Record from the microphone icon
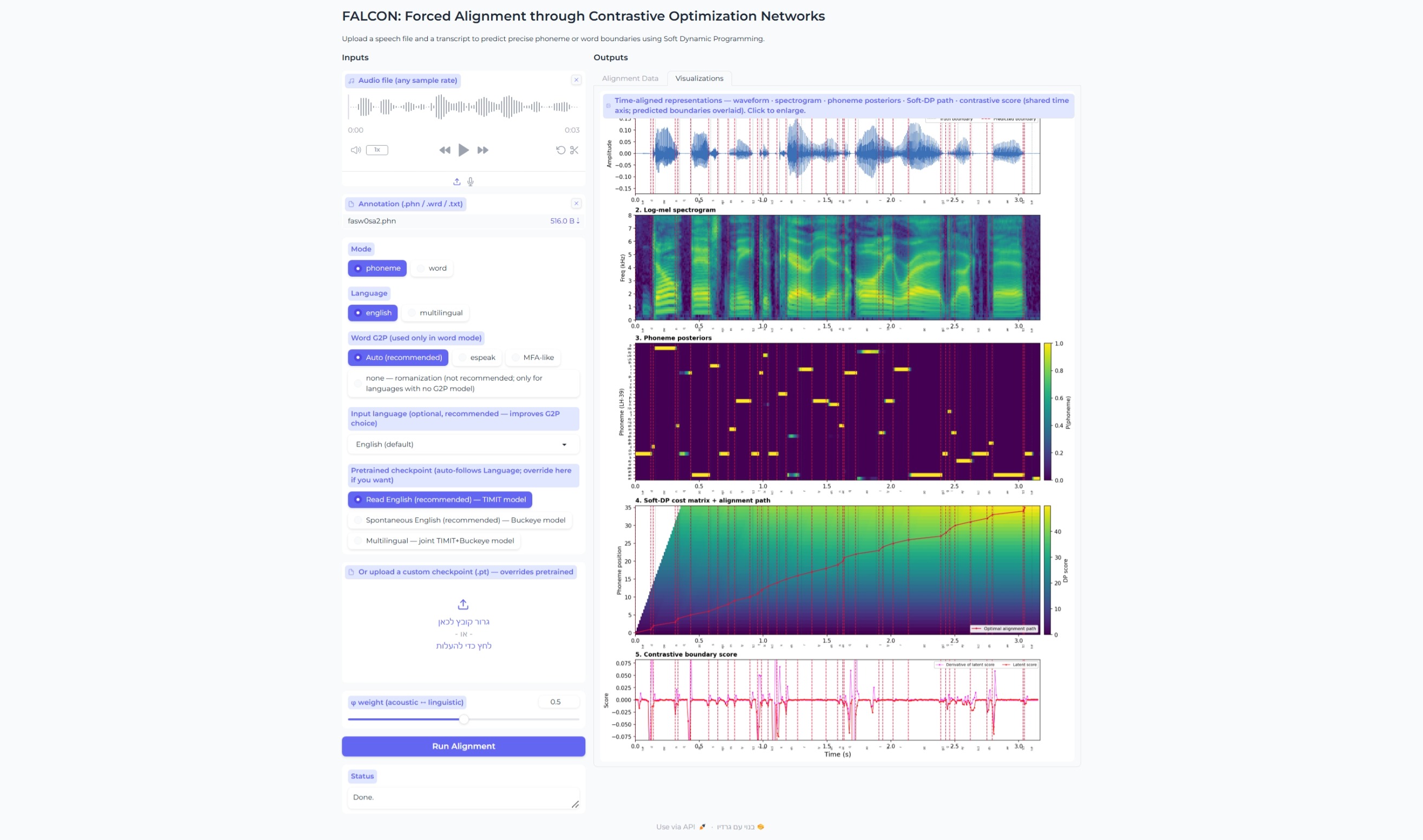1423x840 pixels. [x=470, y=182]
